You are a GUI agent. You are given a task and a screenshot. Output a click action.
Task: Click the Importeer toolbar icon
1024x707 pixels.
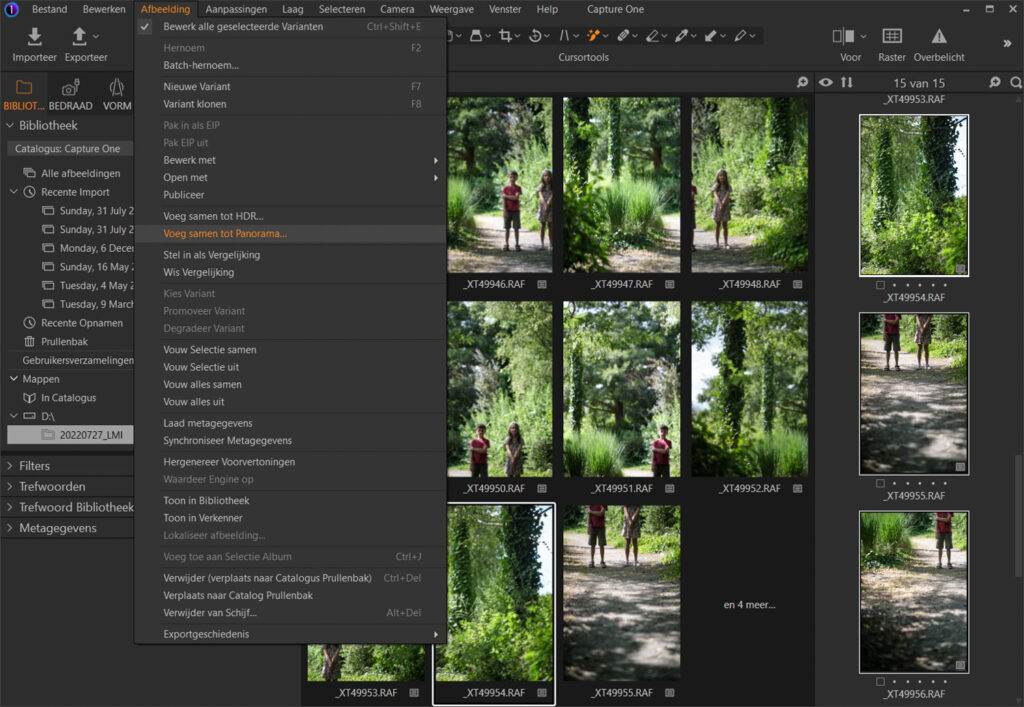(x=35, y=37)
